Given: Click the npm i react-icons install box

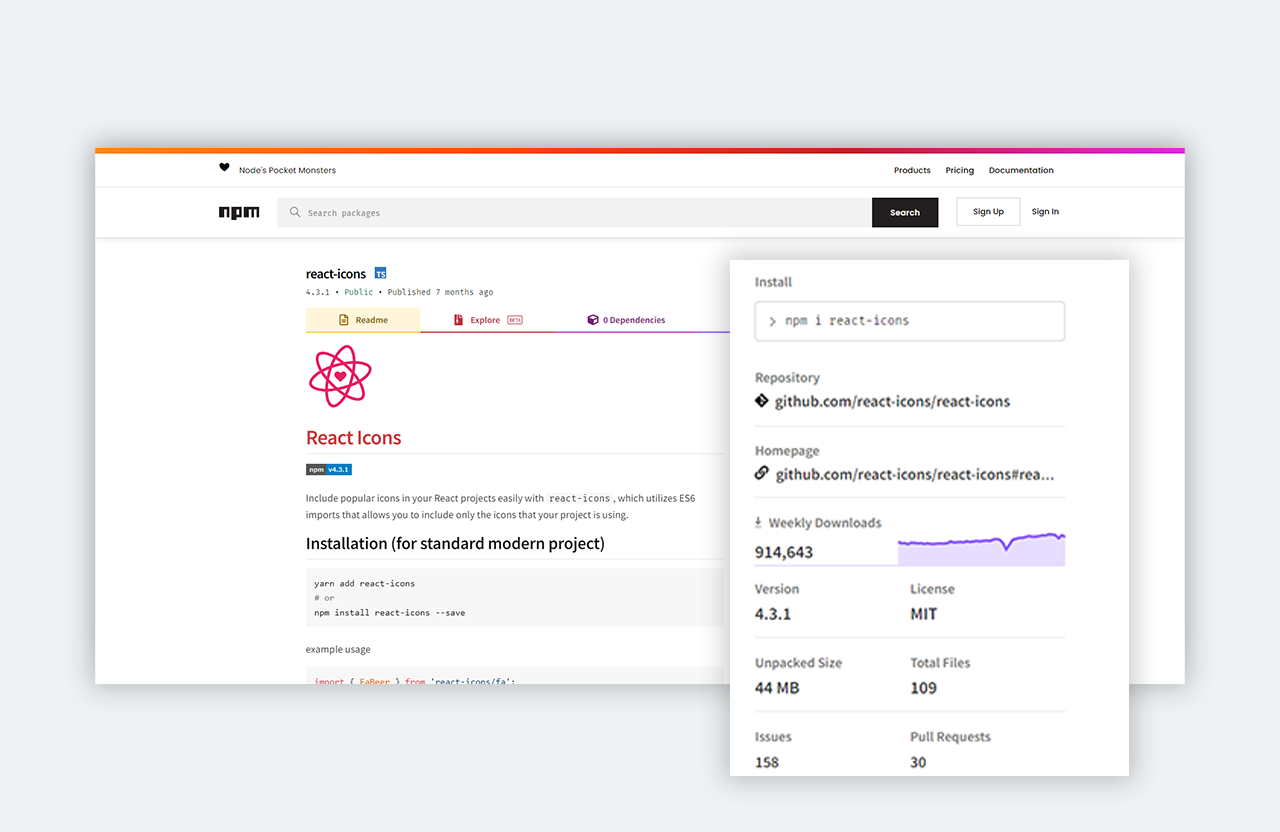Looking at the screenshot, I should coord(910,321).
